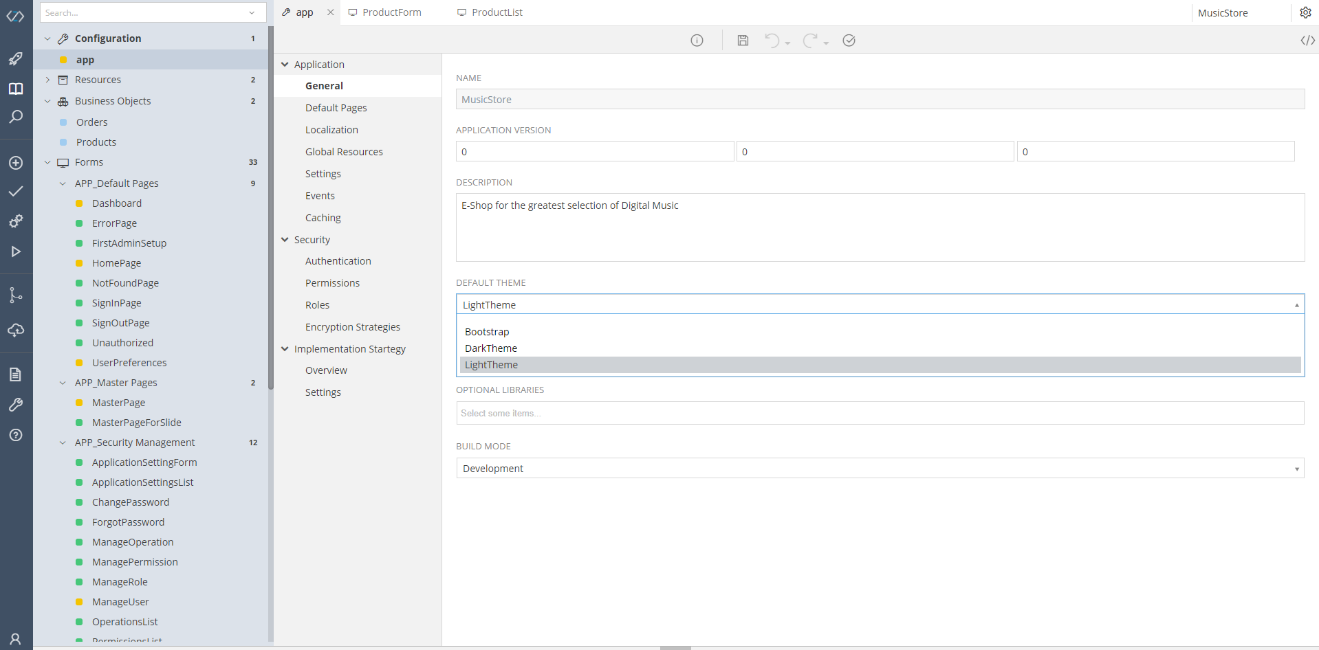Open the code view icon at top right
1319x650 pixels.
pyautogui.click(x=1308, y=40)
